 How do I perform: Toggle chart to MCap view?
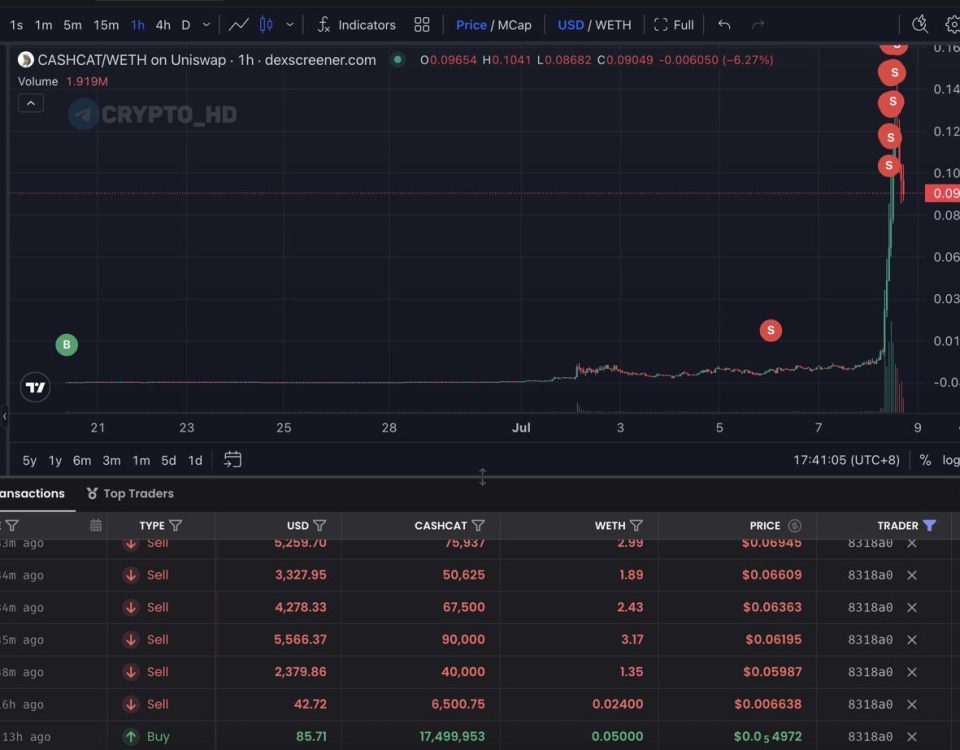point(514,25)
